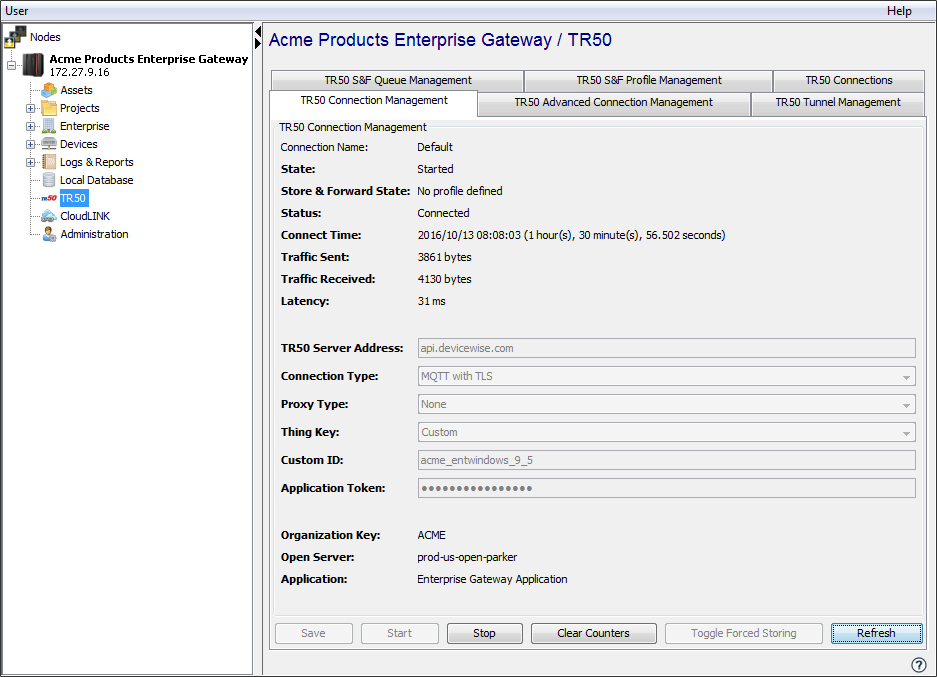Select TR50 Connection Management tab
Image resolution: width=937 pixels, height=677 pixels.
[x=373, y=100]
